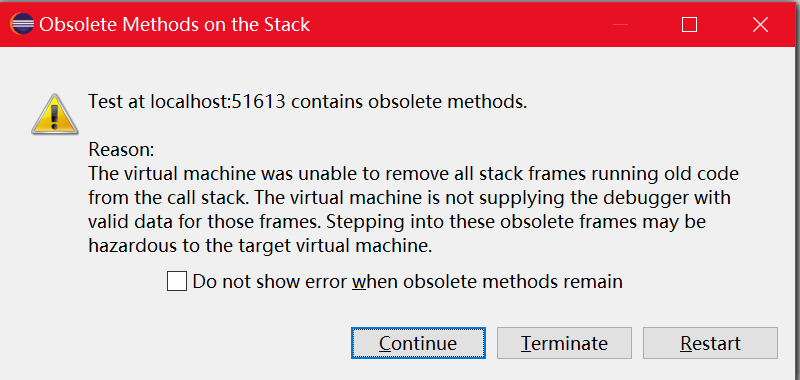Viewport: 800px width, 380px height.
Task: Click the line starting 'The virtual machine was unable'
Action: pyautogui.click(x=413, y=174)
